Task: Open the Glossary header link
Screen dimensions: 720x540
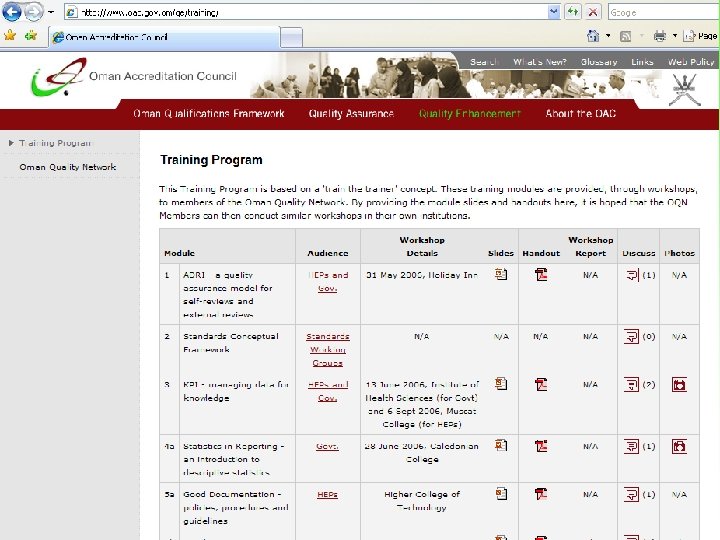Action: [x=599, y=62]
